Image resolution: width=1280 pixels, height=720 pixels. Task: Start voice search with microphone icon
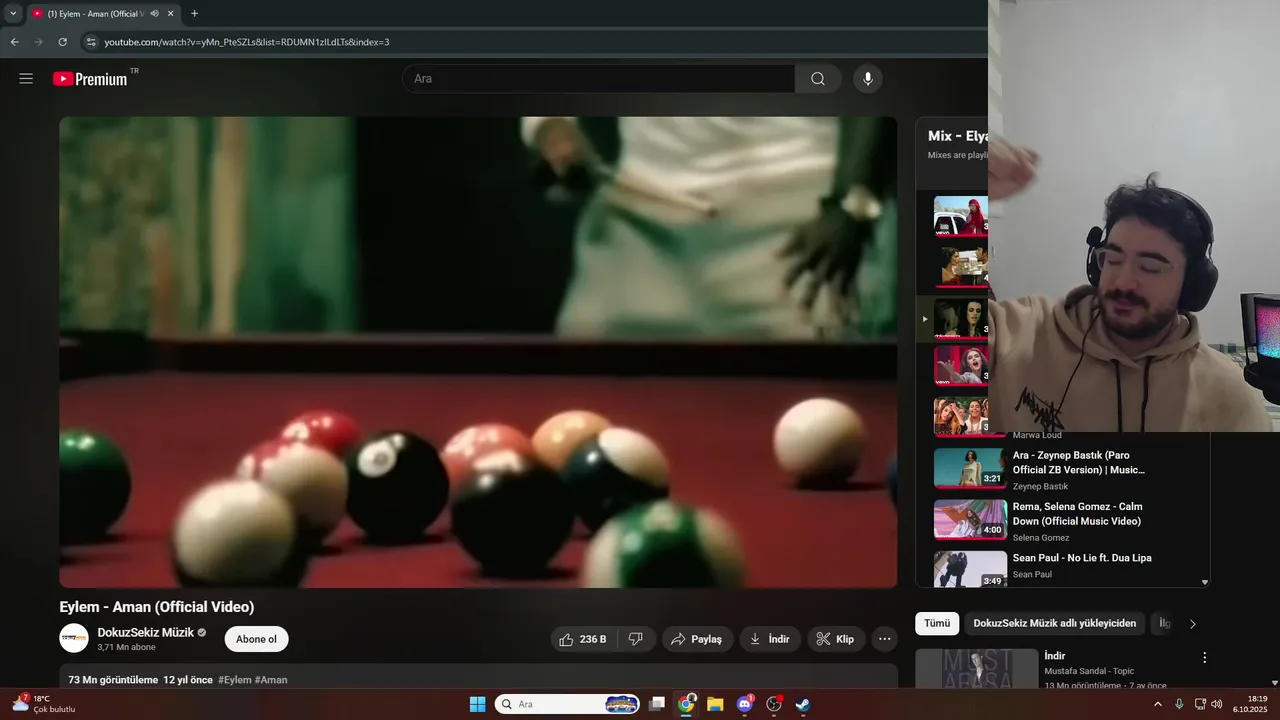tap(868, 79)
